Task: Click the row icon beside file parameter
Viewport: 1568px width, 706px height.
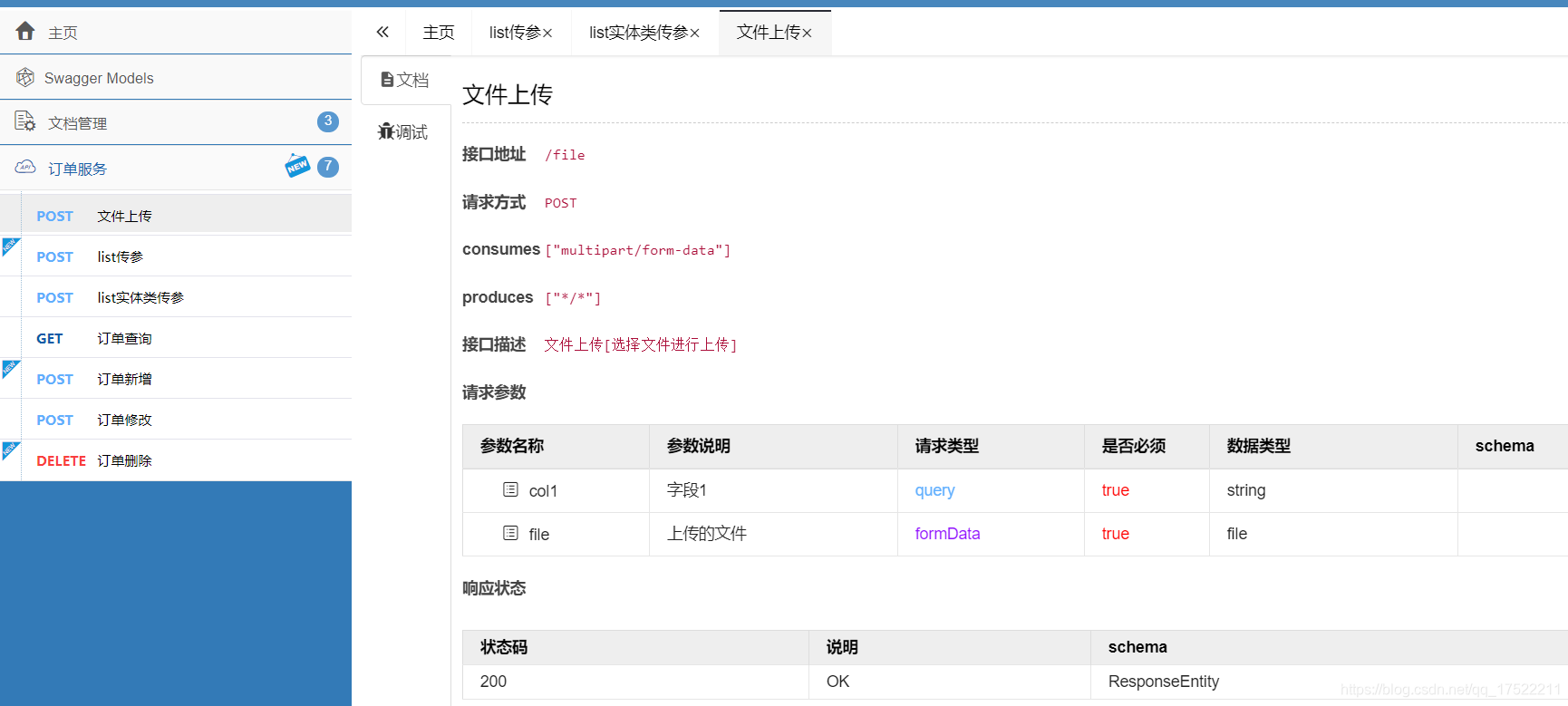Action: pos(510,533)
